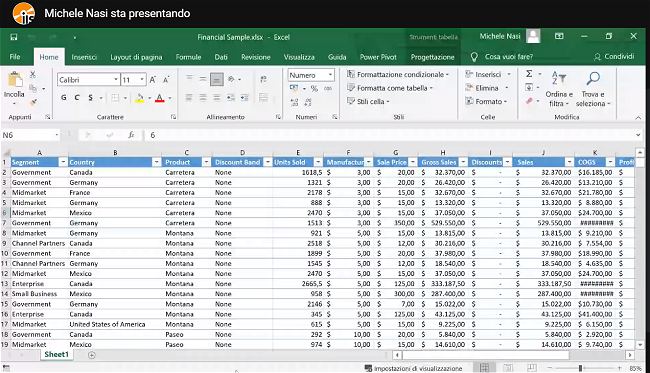This screenshot has width=650, height=373.
Task: Click the merge and center icon
Action: click(x=263, y=98)
